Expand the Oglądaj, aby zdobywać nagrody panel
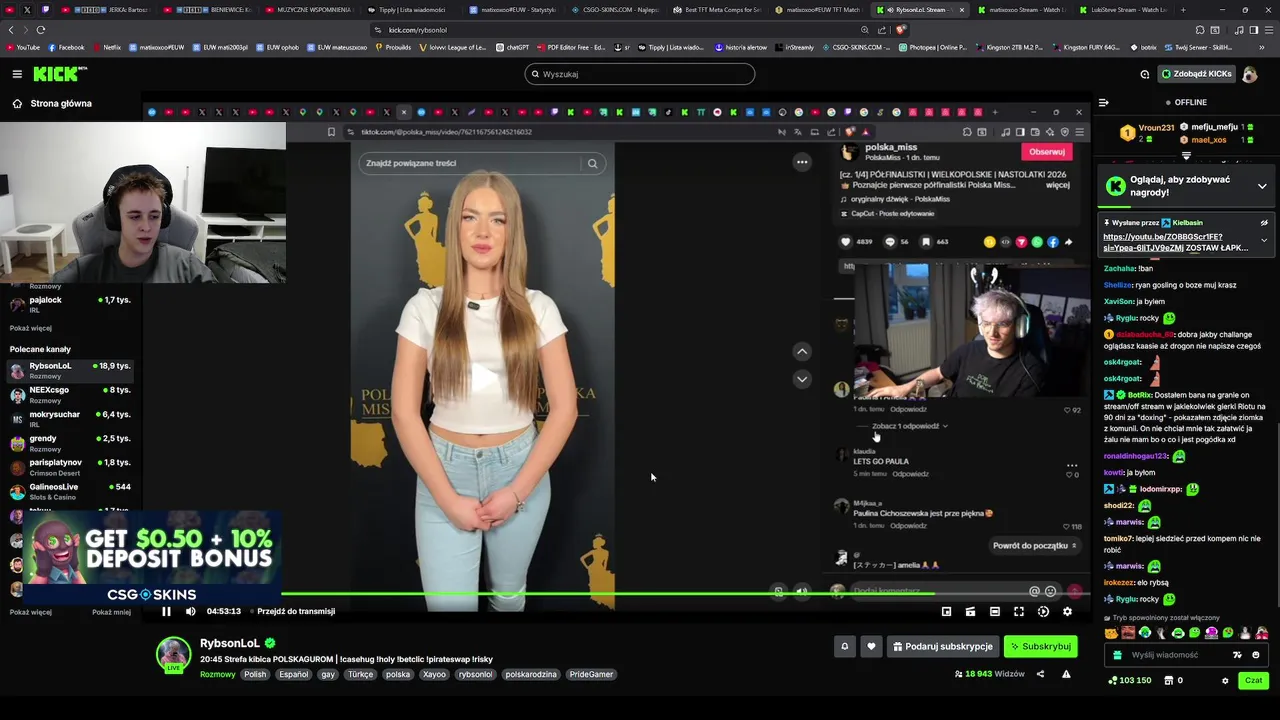 click(1262, 186)
